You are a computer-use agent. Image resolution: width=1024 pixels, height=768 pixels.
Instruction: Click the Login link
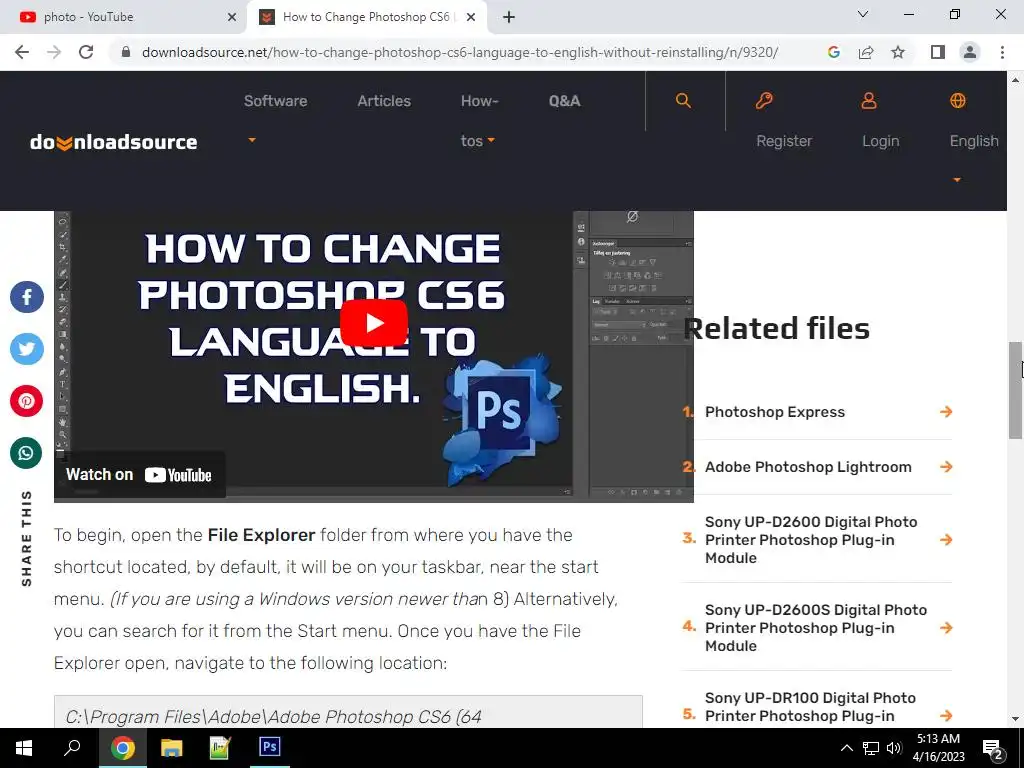point(880,141)
